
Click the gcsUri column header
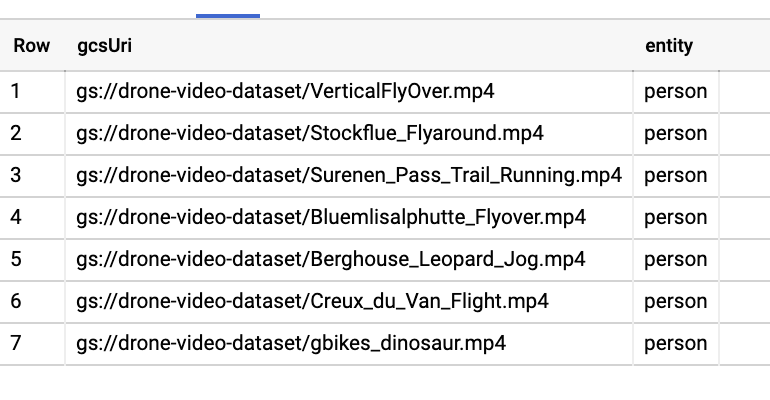104,46
